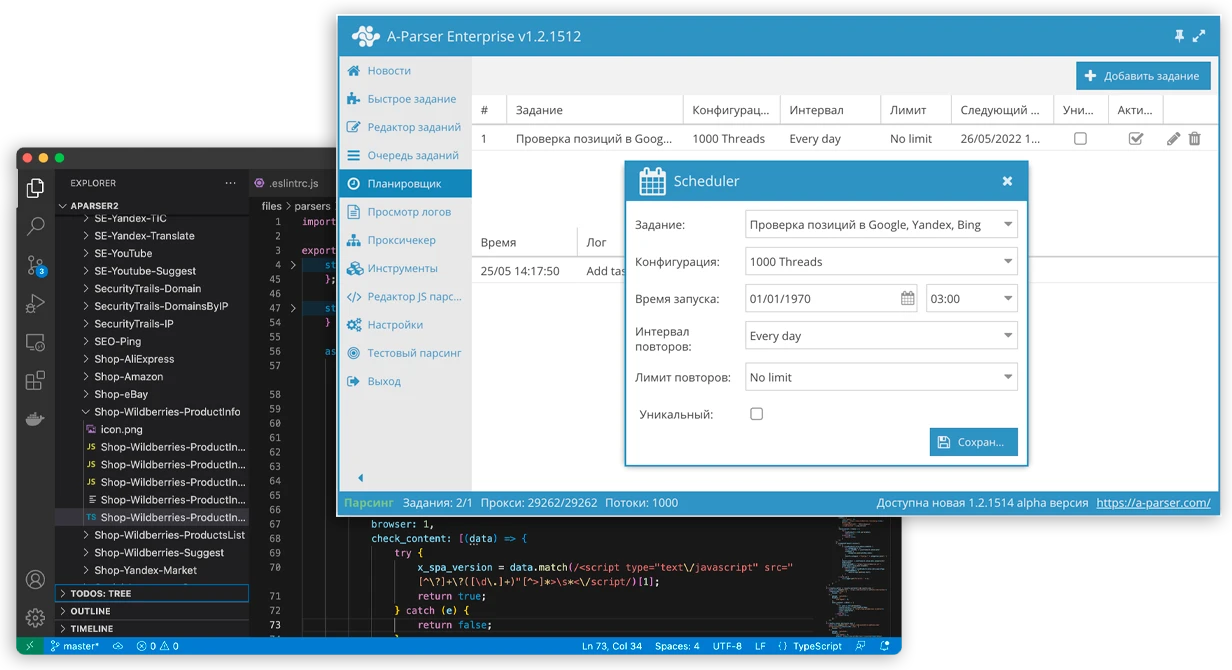Collapse the Shop-Wildberries-ProductInfo folder
Screen dimensions: 1232x670
pyautogui.click(x=152, y=412)
